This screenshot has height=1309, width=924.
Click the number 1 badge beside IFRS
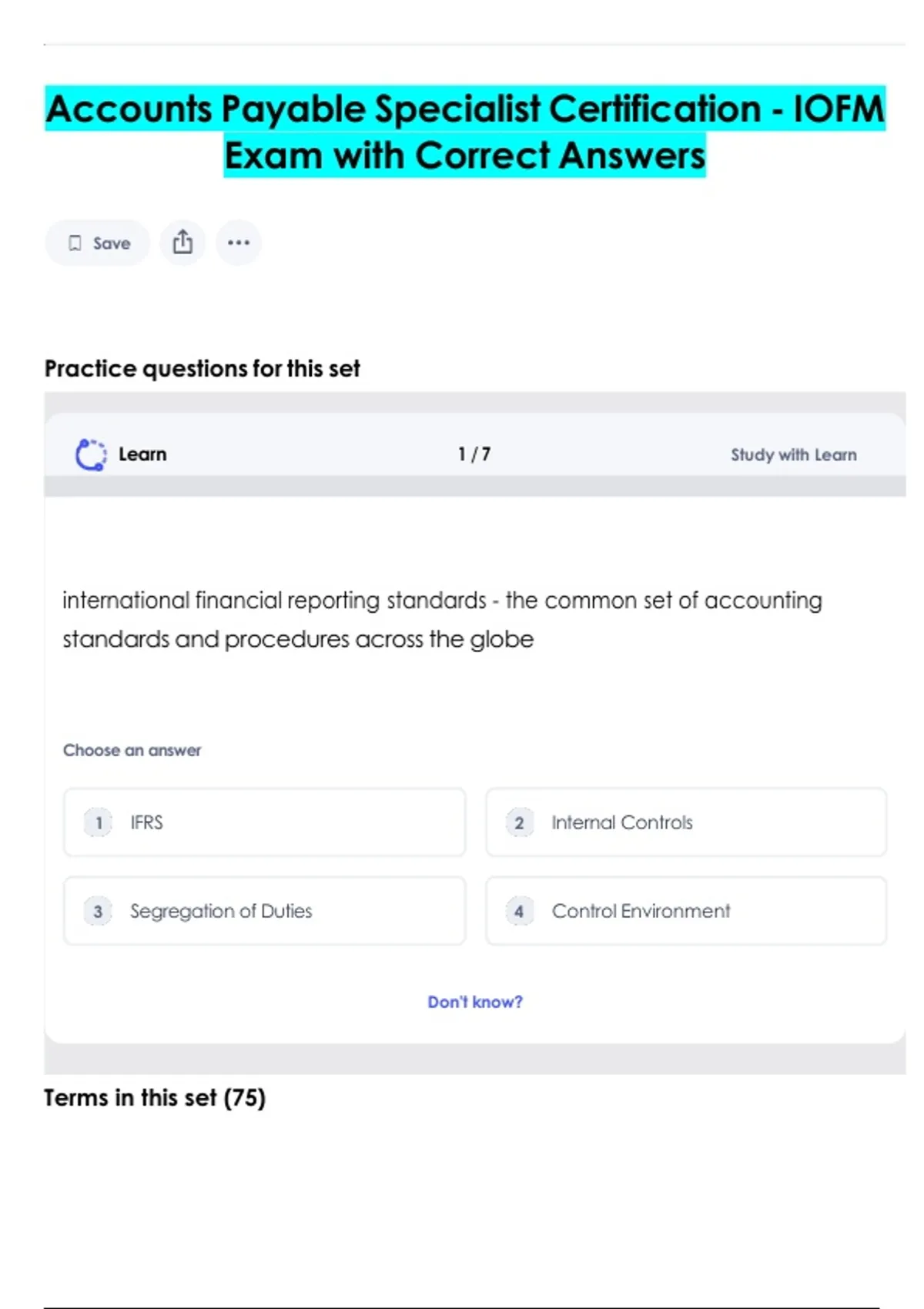pos(98,822)
